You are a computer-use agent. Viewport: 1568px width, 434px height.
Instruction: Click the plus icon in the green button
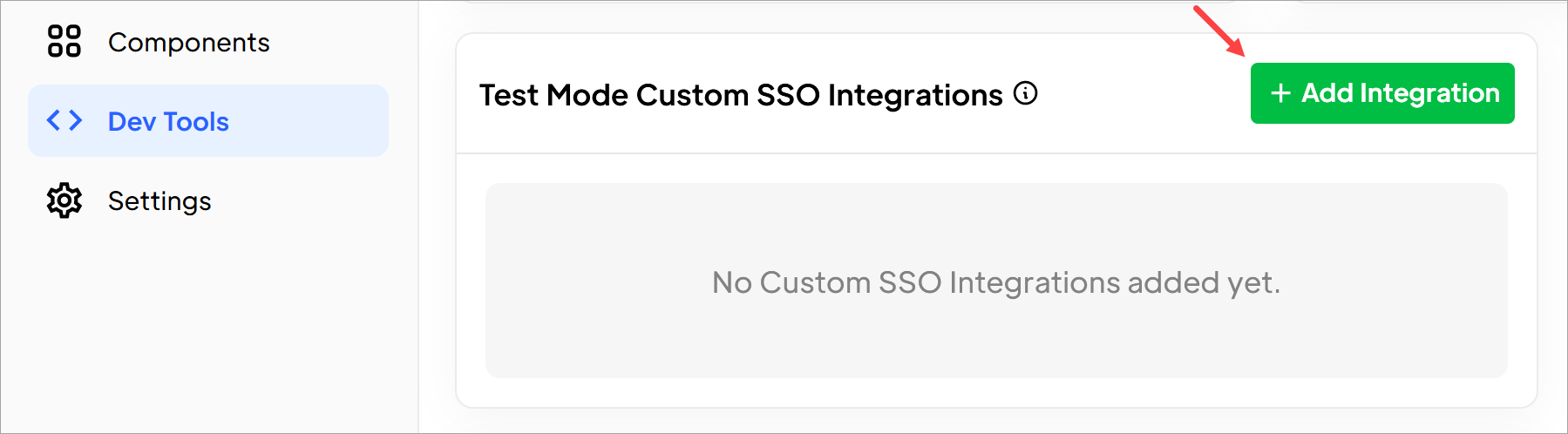[x=1280, y=93]
